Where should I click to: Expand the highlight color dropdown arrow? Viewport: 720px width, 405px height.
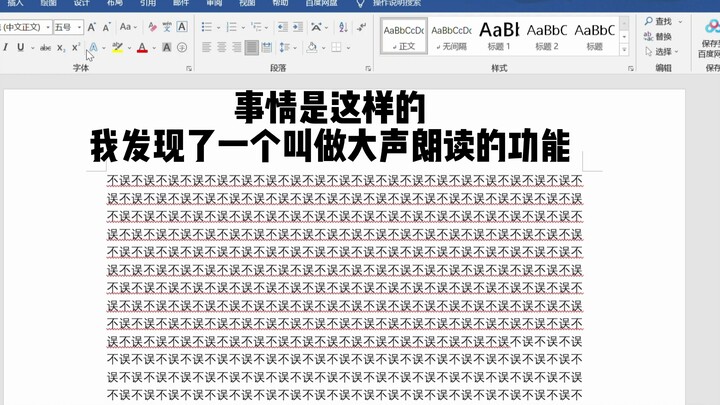click(x=129, y=48)
